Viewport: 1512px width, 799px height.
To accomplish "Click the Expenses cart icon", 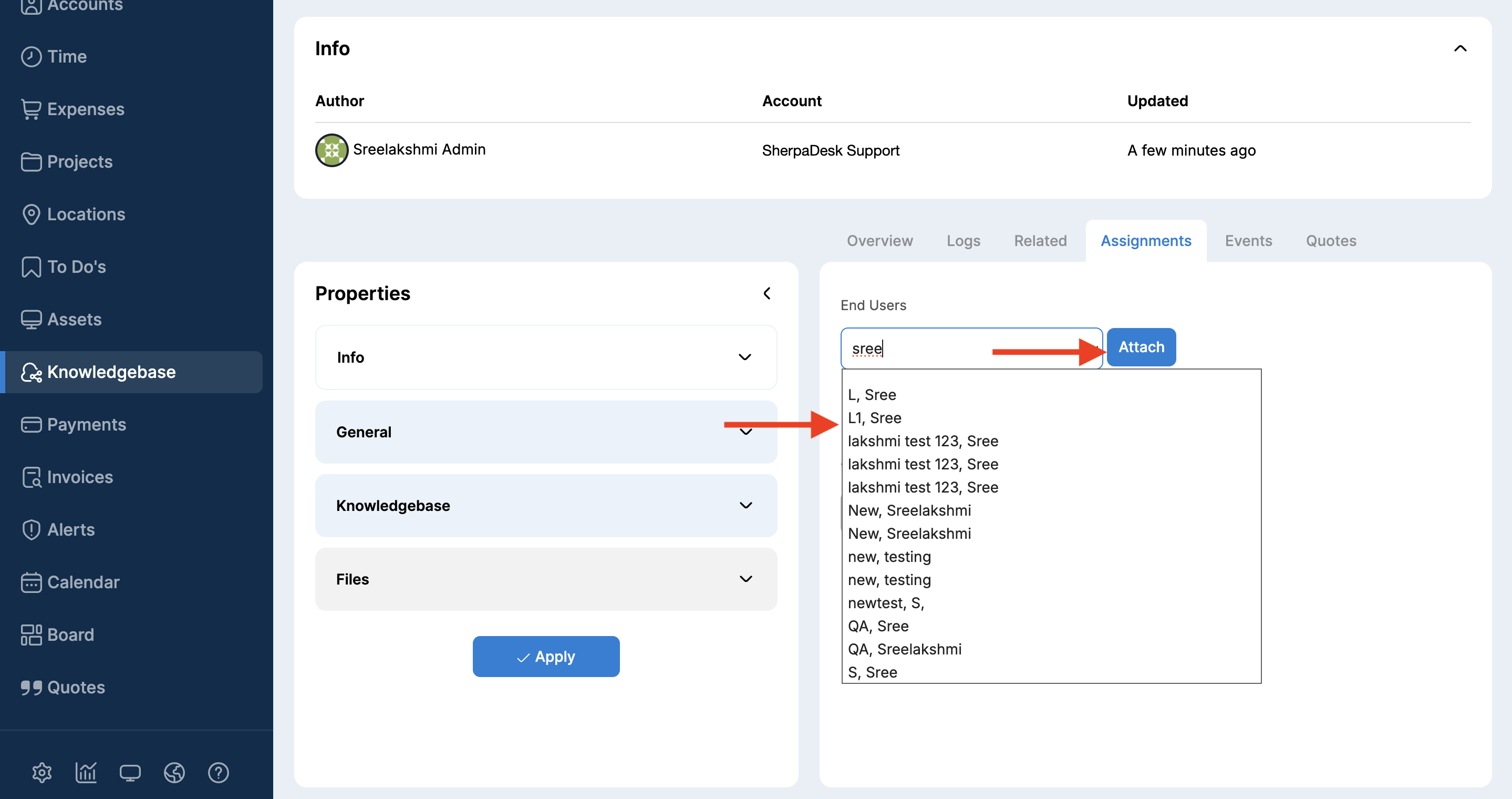I will click(x=31, y=109).
